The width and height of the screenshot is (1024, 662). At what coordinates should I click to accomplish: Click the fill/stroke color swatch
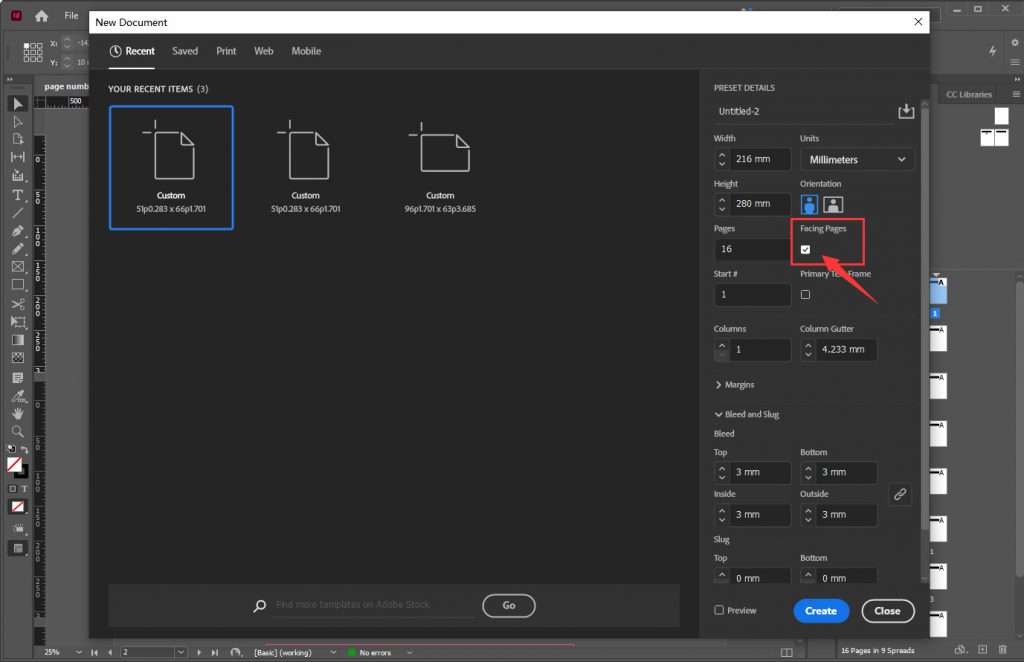[16, 466]
